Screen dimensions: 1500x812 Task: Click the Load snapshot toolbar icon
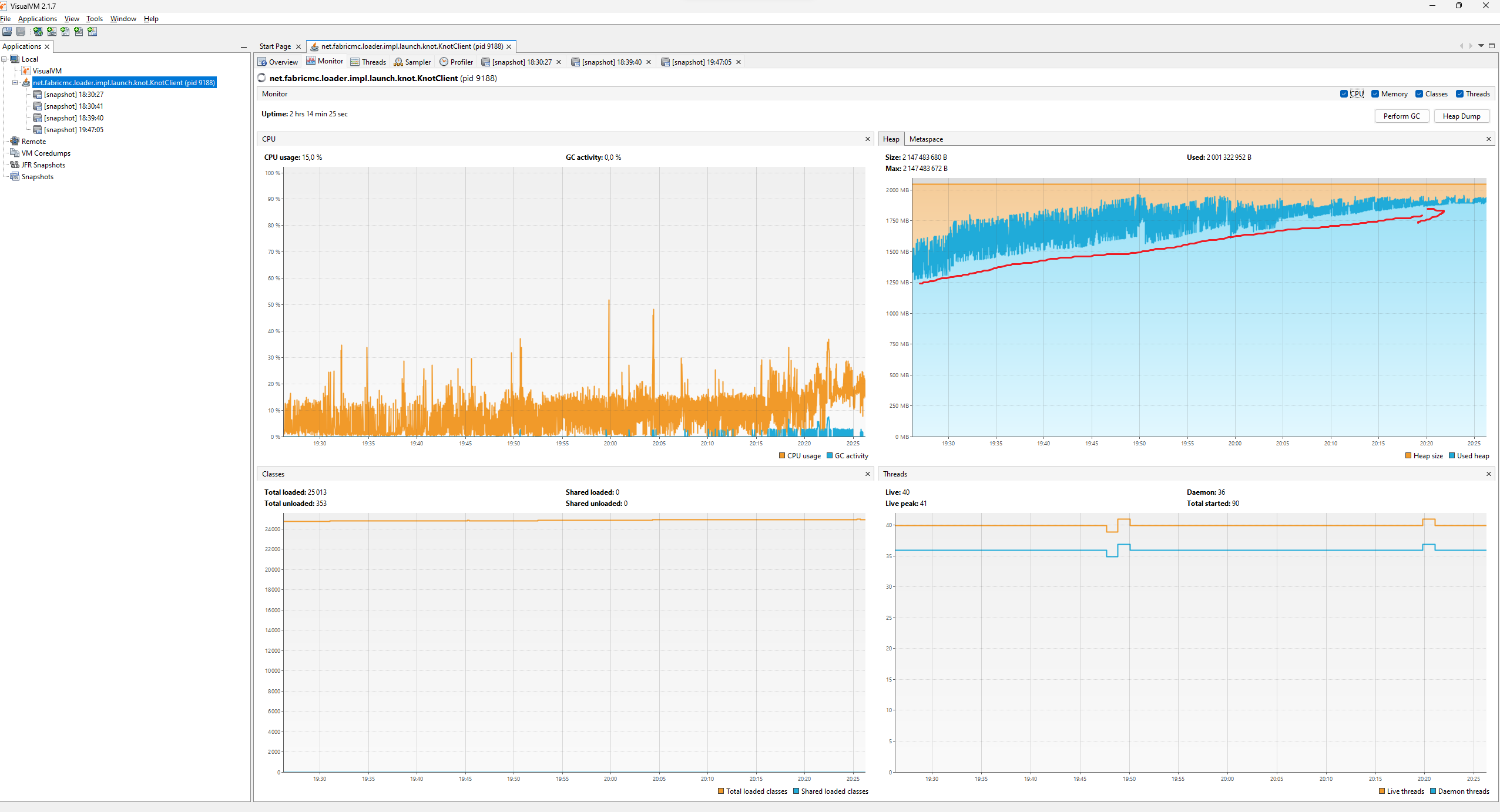point(7,31)
